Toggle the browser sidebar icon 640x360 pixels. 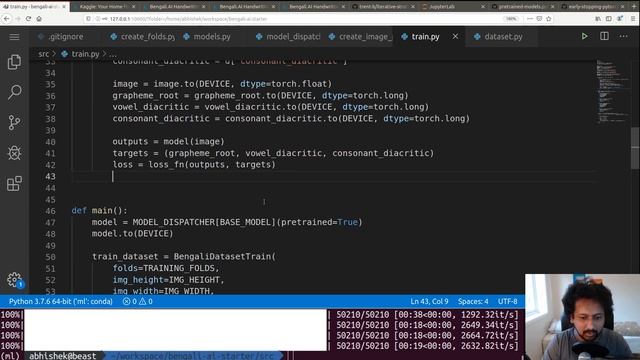[x=609, y=19]
